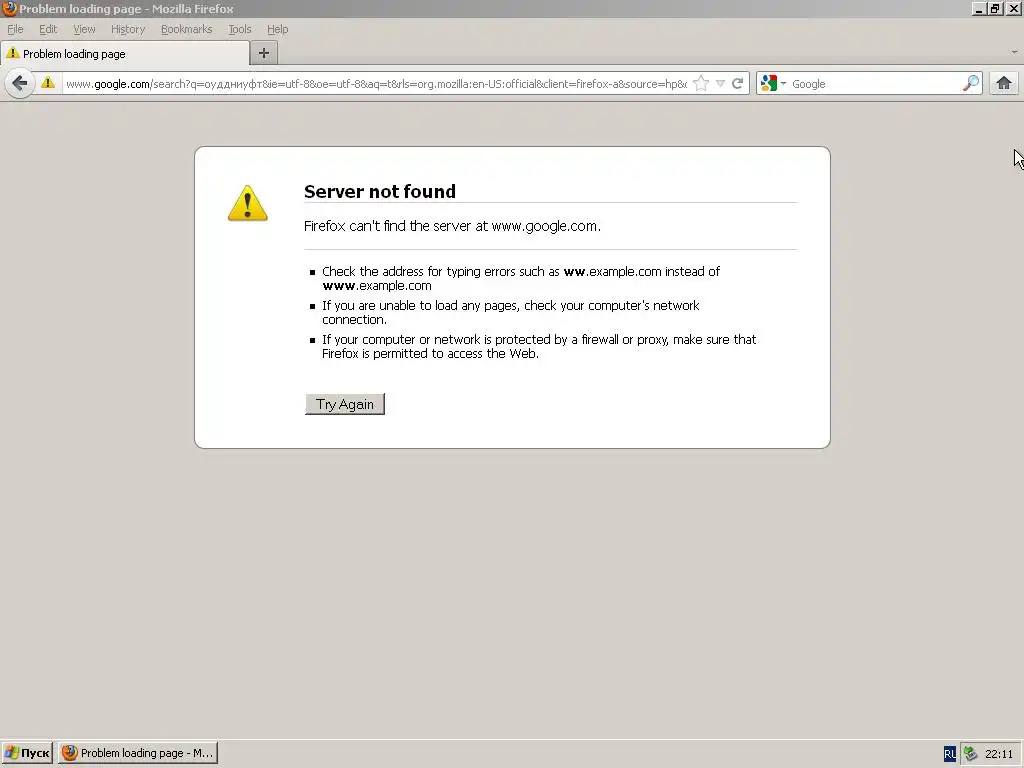Open the Bookmarks menu
This screenshot has width=1024, height=768.
[187, 29]
